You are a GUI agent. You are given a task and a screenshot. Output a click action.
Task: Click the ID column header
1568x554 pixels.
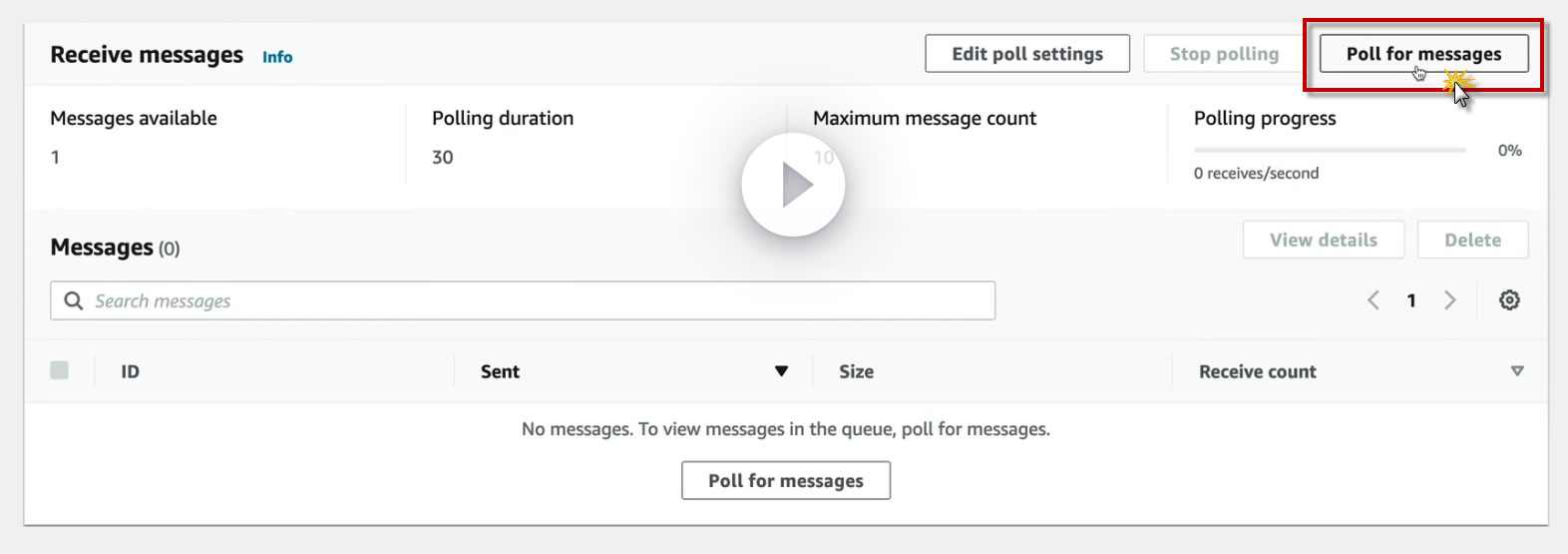coord(131,371)
